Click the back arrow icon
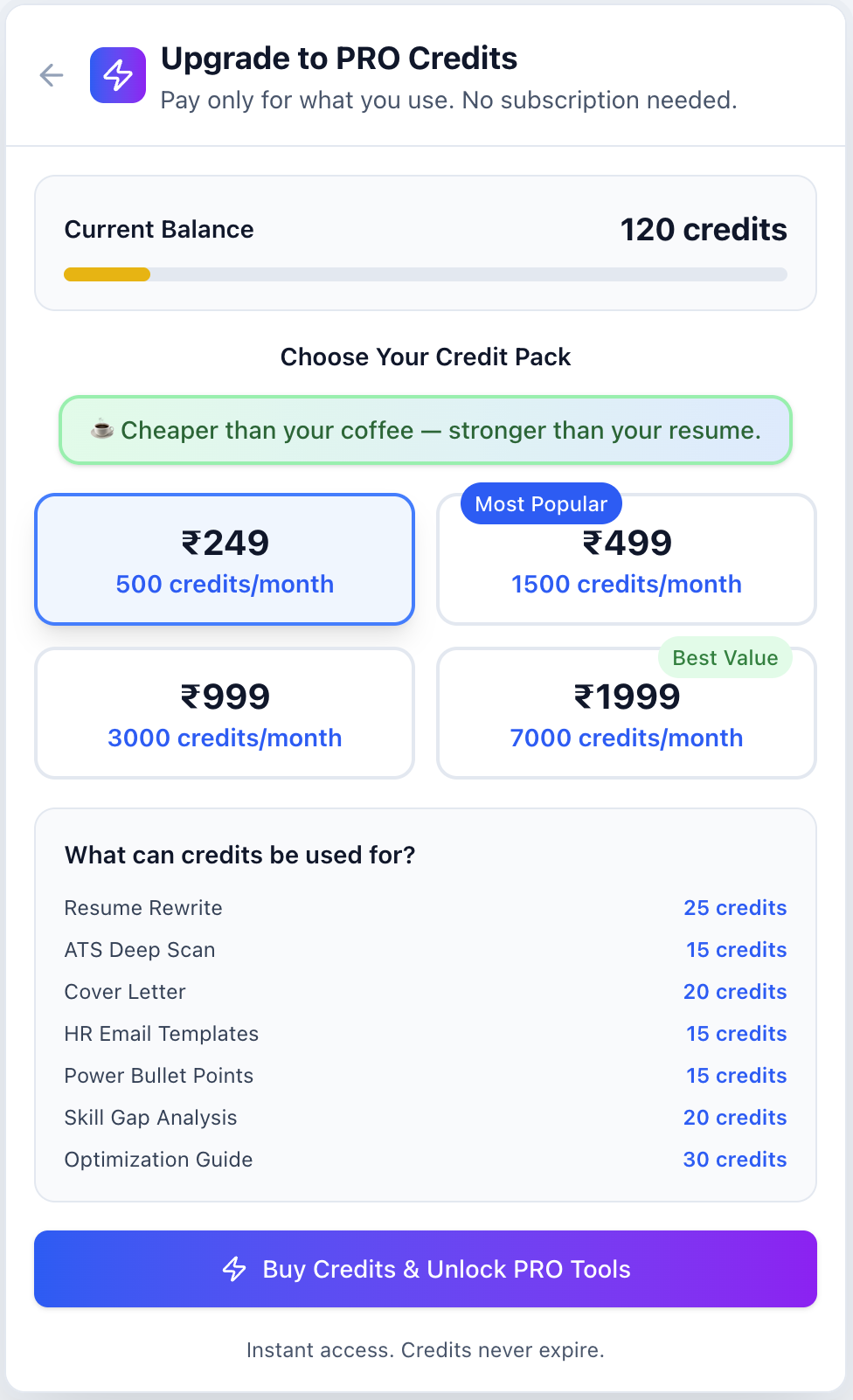This screenshot has width=853, height=1400. coord(52,76)
